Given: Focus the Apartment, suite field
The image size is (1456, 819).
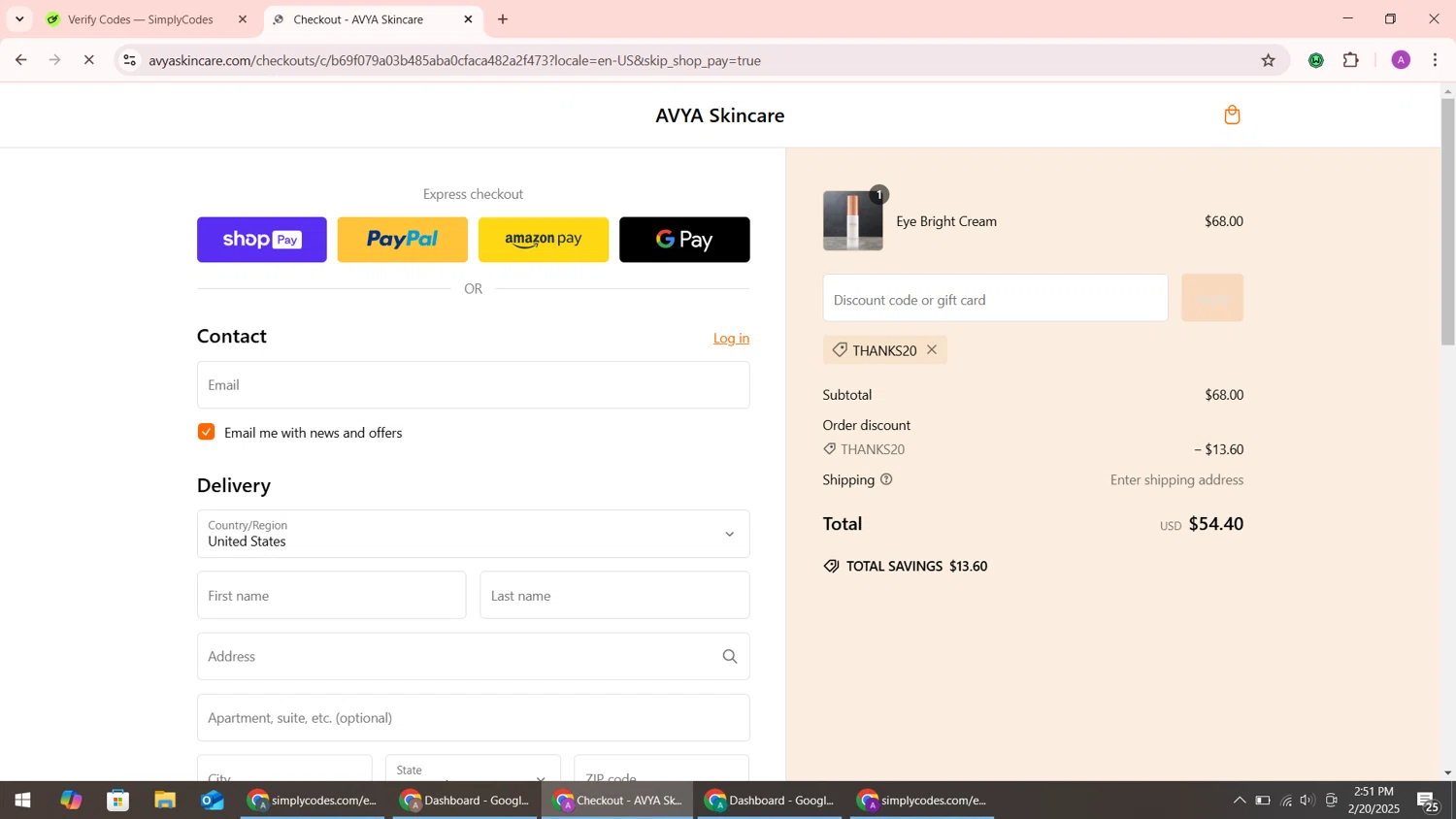Looking at the screenshot, I should [473, 718].
